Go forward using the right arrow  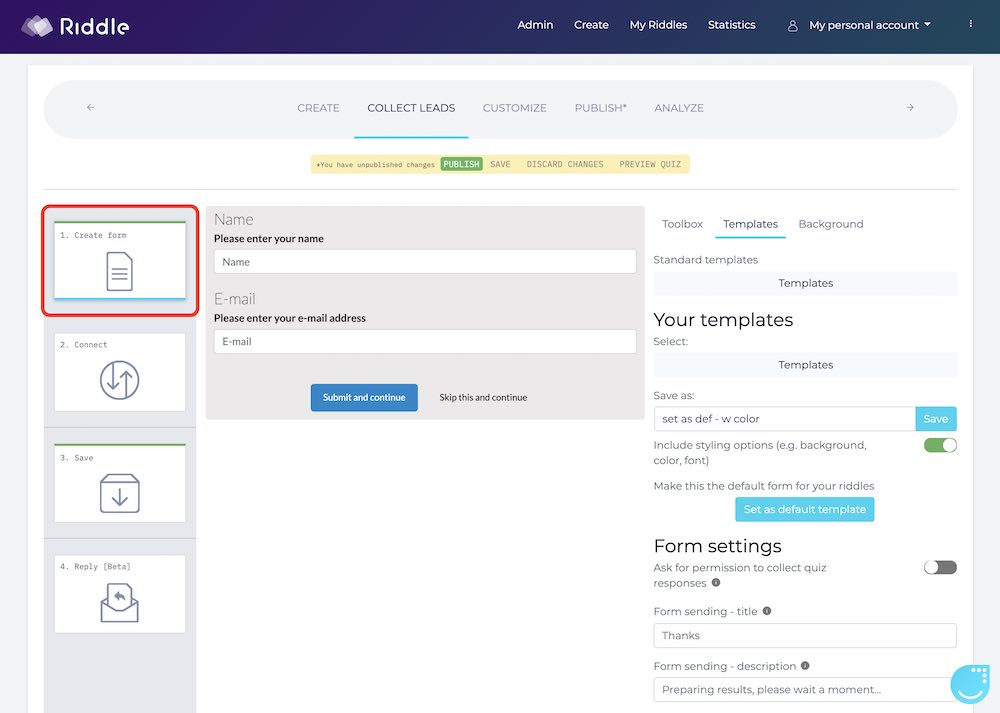(x=910, y=108)
